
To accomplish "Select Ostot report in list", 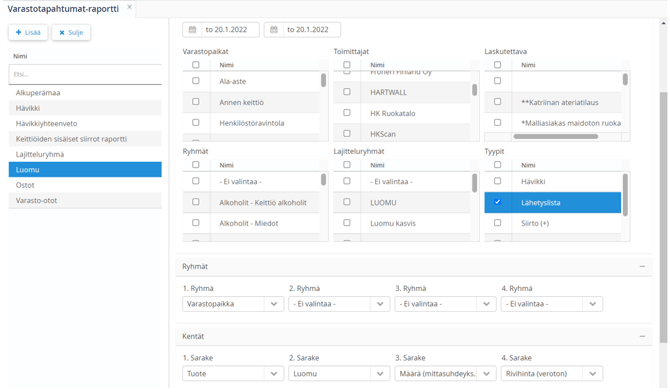I will click(85, 185).
